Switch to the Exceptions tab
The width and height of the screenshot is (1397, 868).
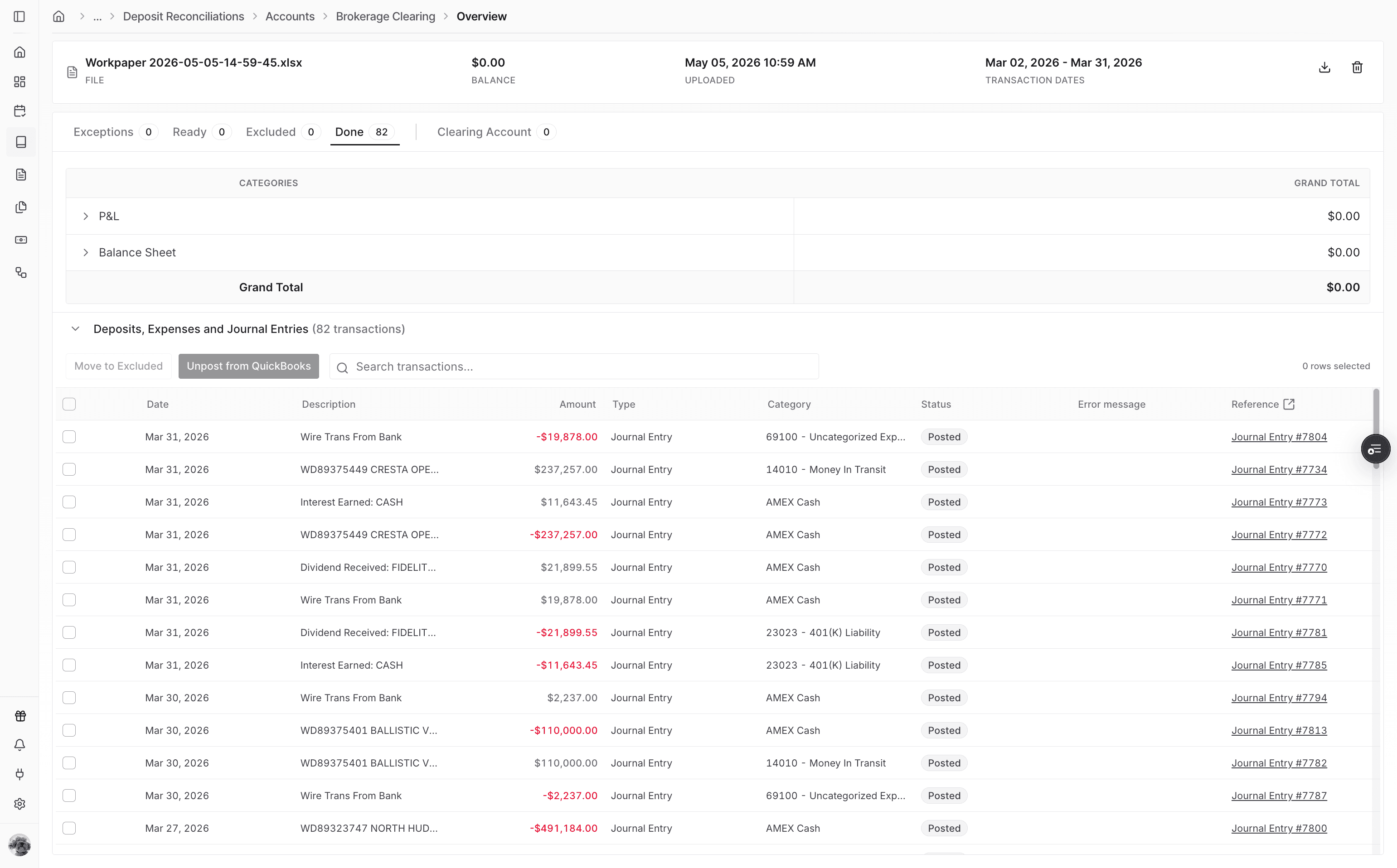point(115,132)
